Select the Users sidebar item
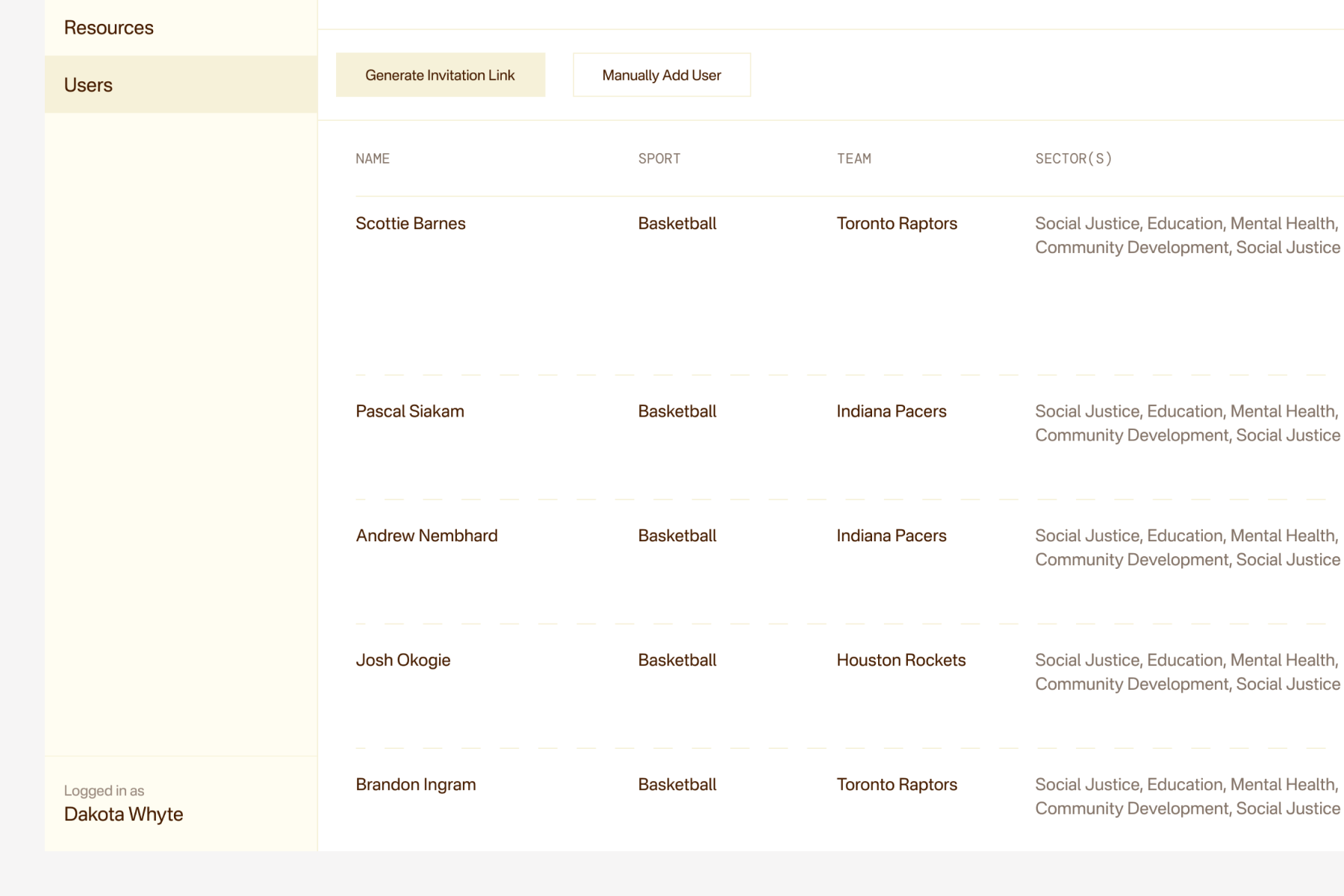1344x896 pixels. coord(181,84)
